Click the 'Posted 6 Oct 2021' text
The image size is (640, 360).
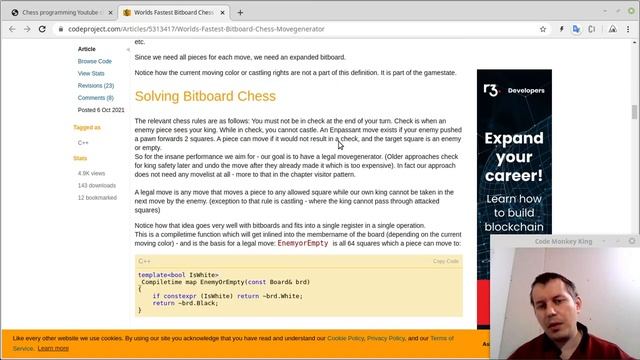pos(101,110)
